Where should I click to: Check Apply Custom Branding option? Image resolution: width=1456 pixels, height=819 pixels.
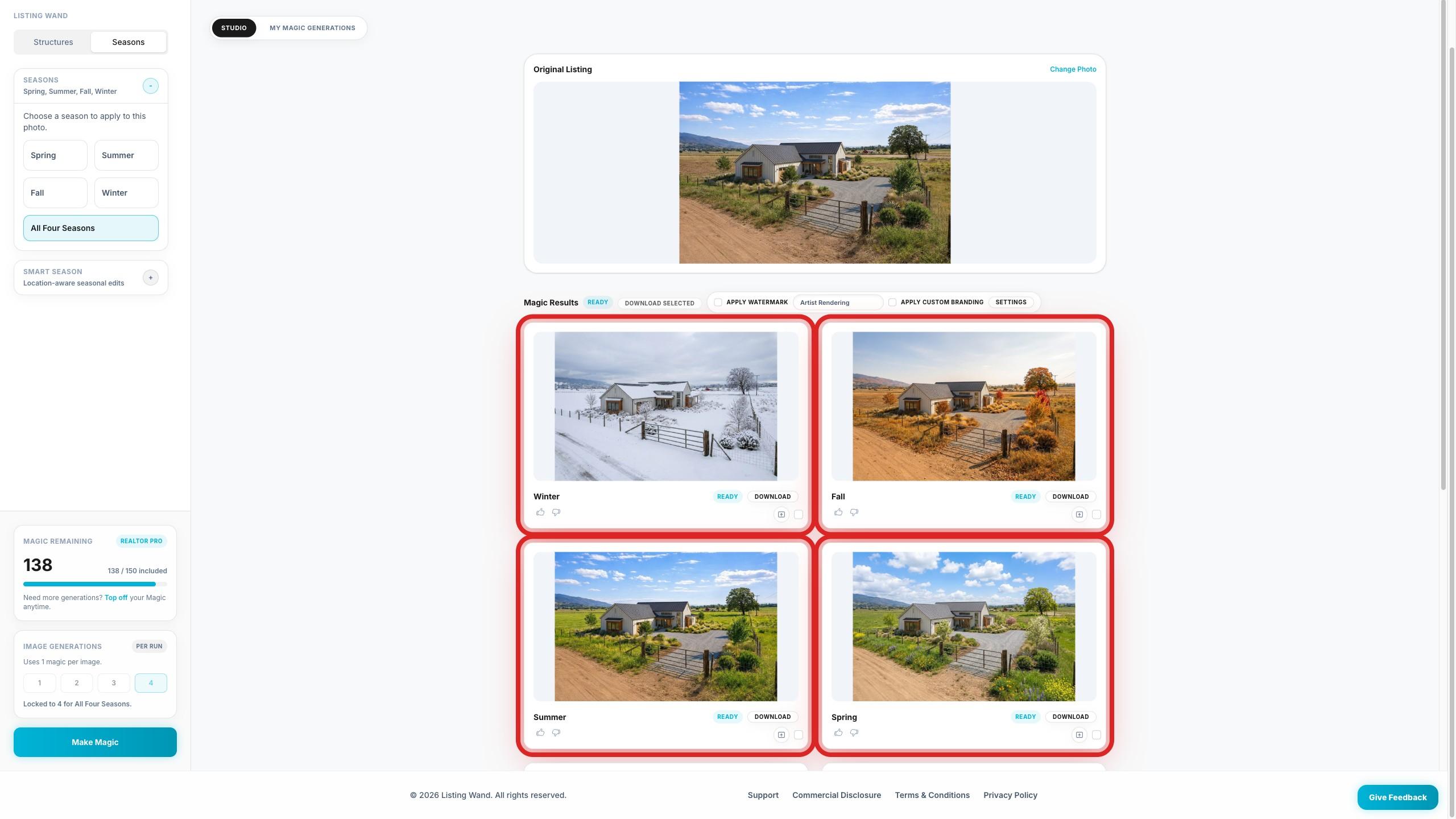click(x=892, y=303)
